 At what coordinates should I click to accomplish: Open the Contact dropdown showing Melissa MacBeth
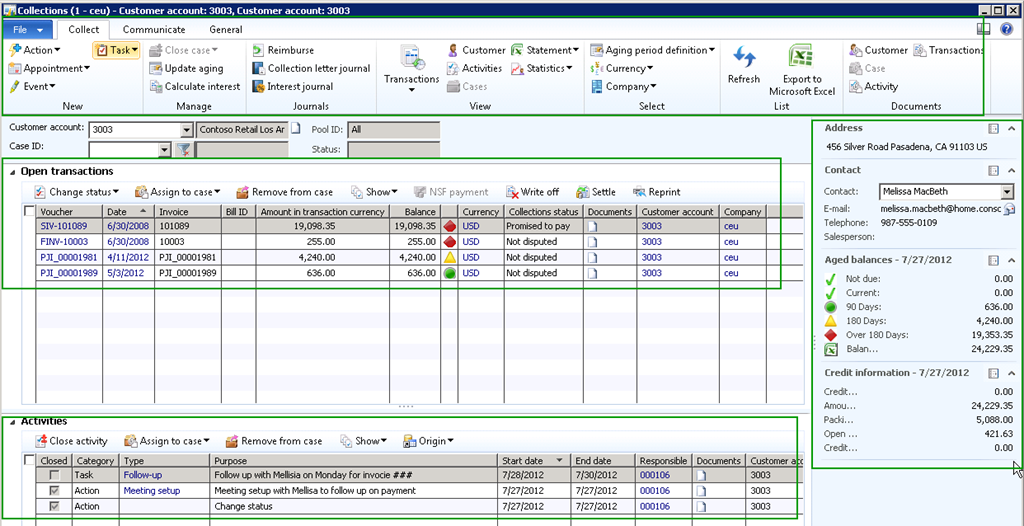pos(1007,192)
